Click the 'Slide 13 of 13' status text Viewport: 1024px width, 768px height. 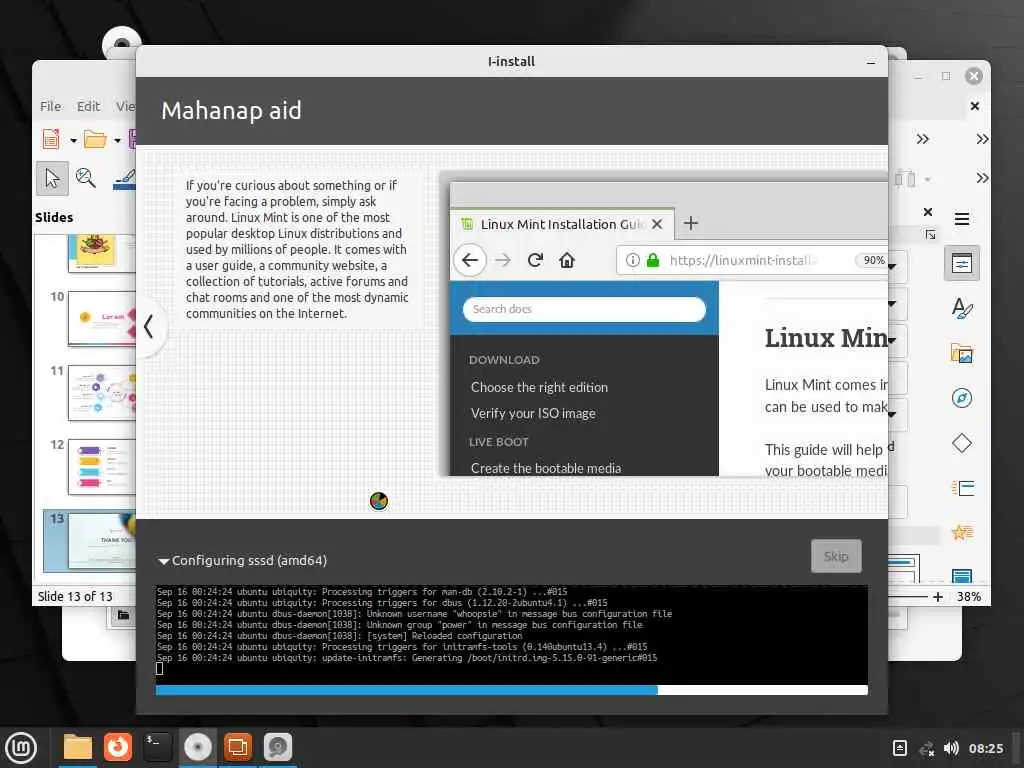pyautogui.click(x=75, y=596)
